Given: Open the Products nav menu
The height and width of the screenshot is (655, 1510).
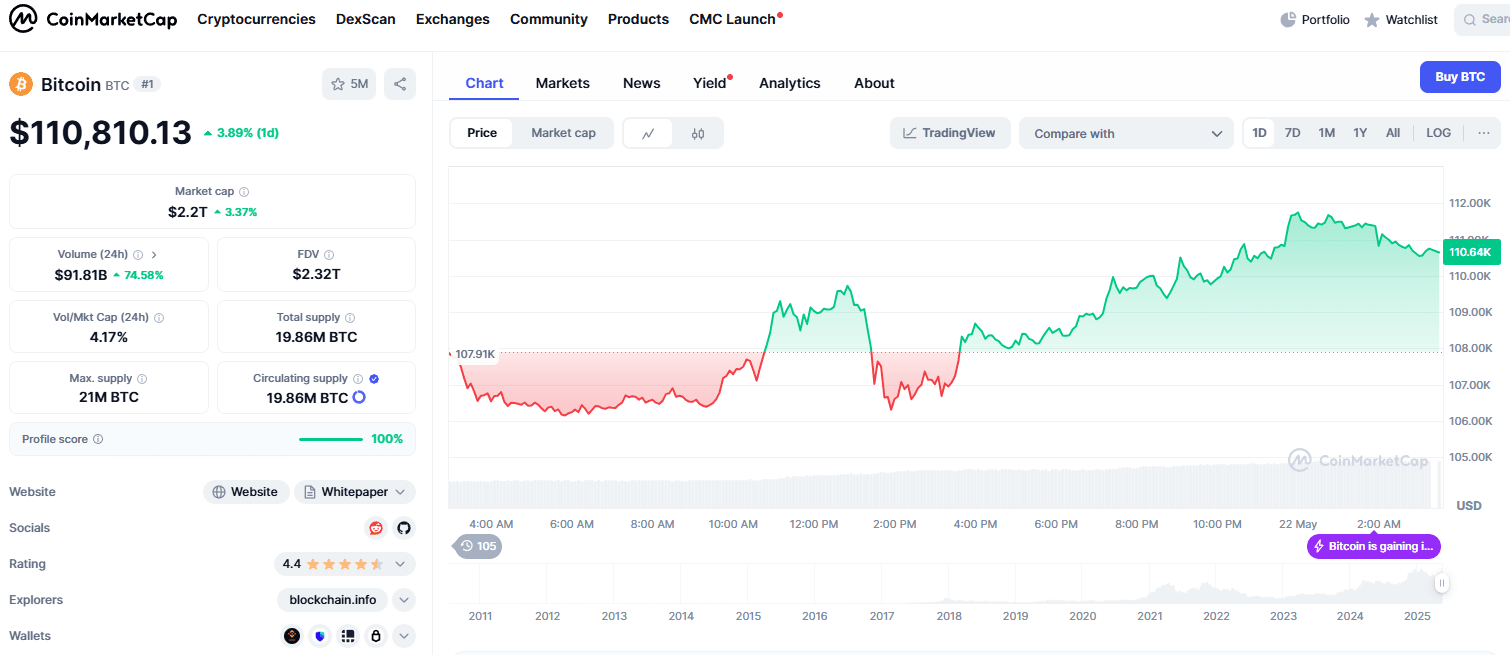Looking at the screenshot, I should pyautogui.click(x=638, y=19).
